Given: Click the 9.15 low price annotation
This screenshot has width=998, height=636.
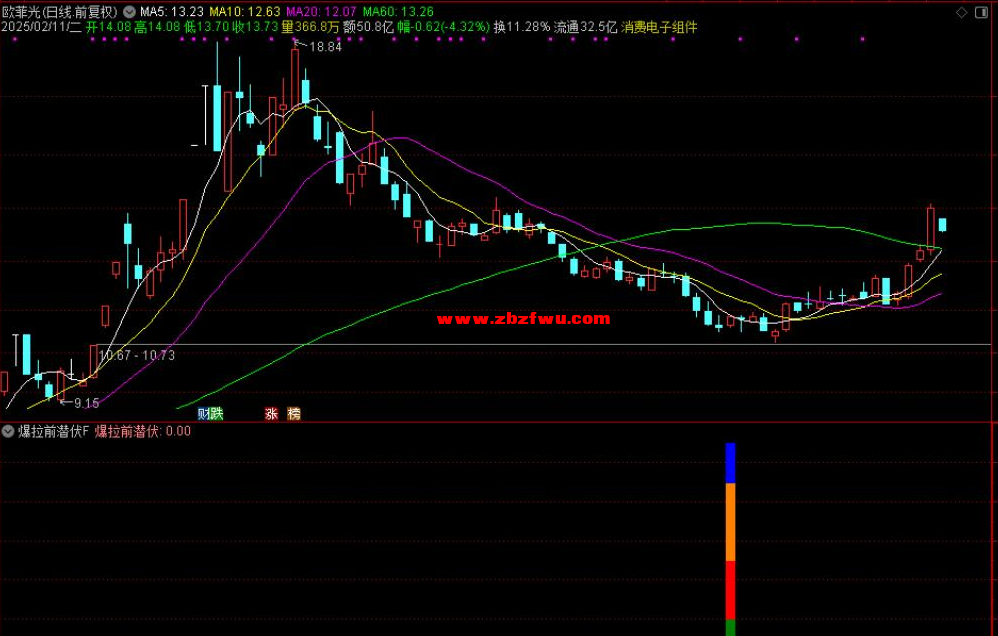Looking at the screenshot, I should coord(87,403).
